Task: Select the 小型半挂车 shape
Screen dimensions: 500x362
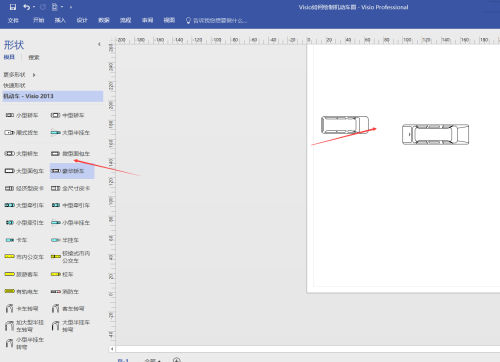Action: [71, 223]
